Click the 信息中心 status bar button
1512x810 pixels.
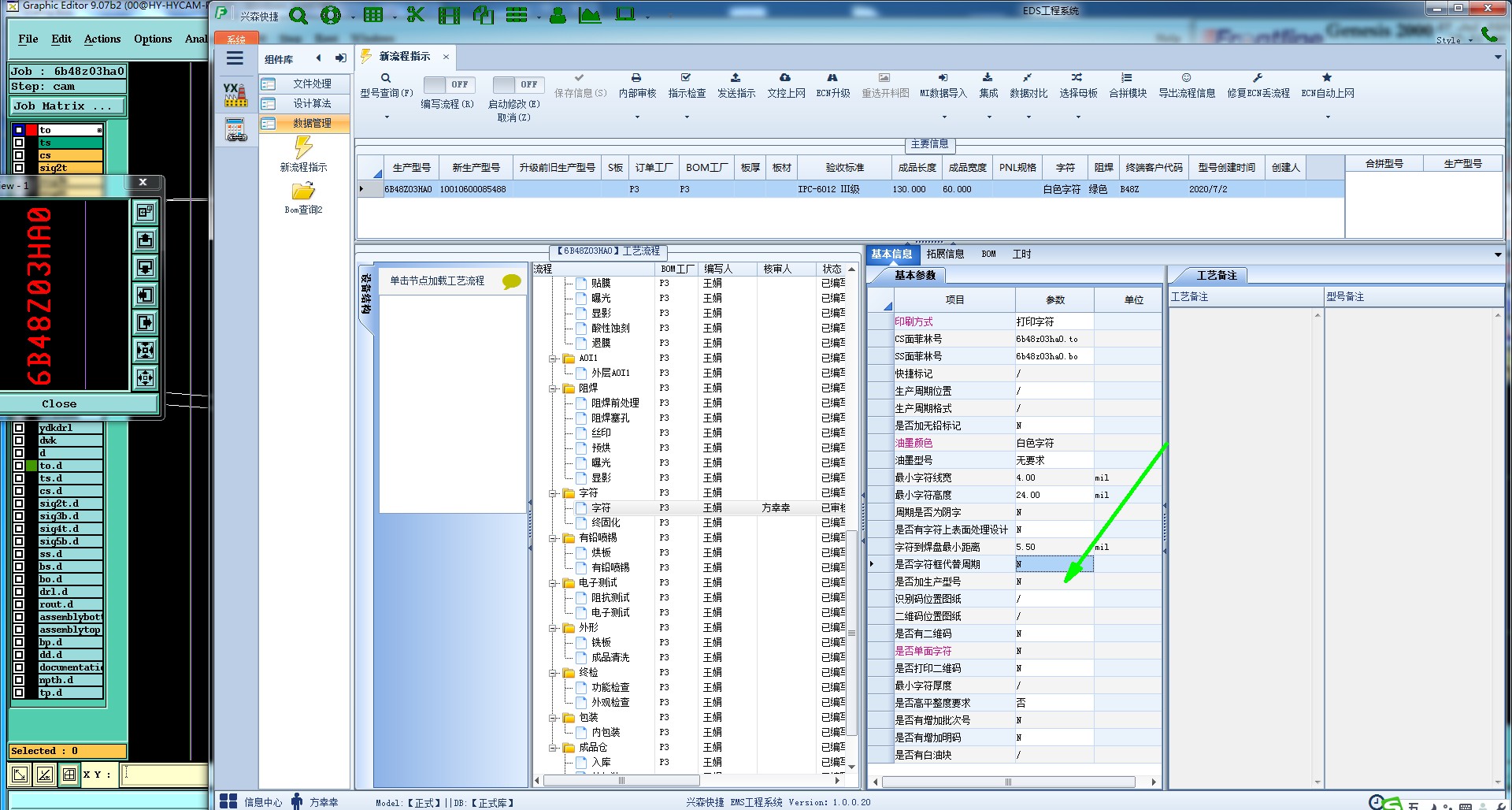point(251,801)
